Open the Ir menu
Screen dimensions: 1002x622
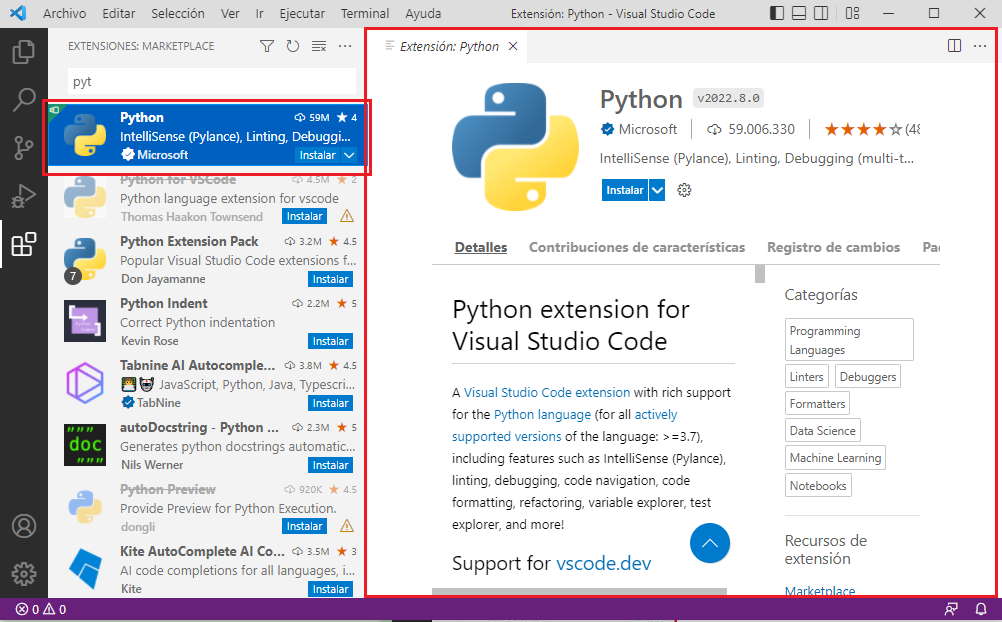(259, 13)
